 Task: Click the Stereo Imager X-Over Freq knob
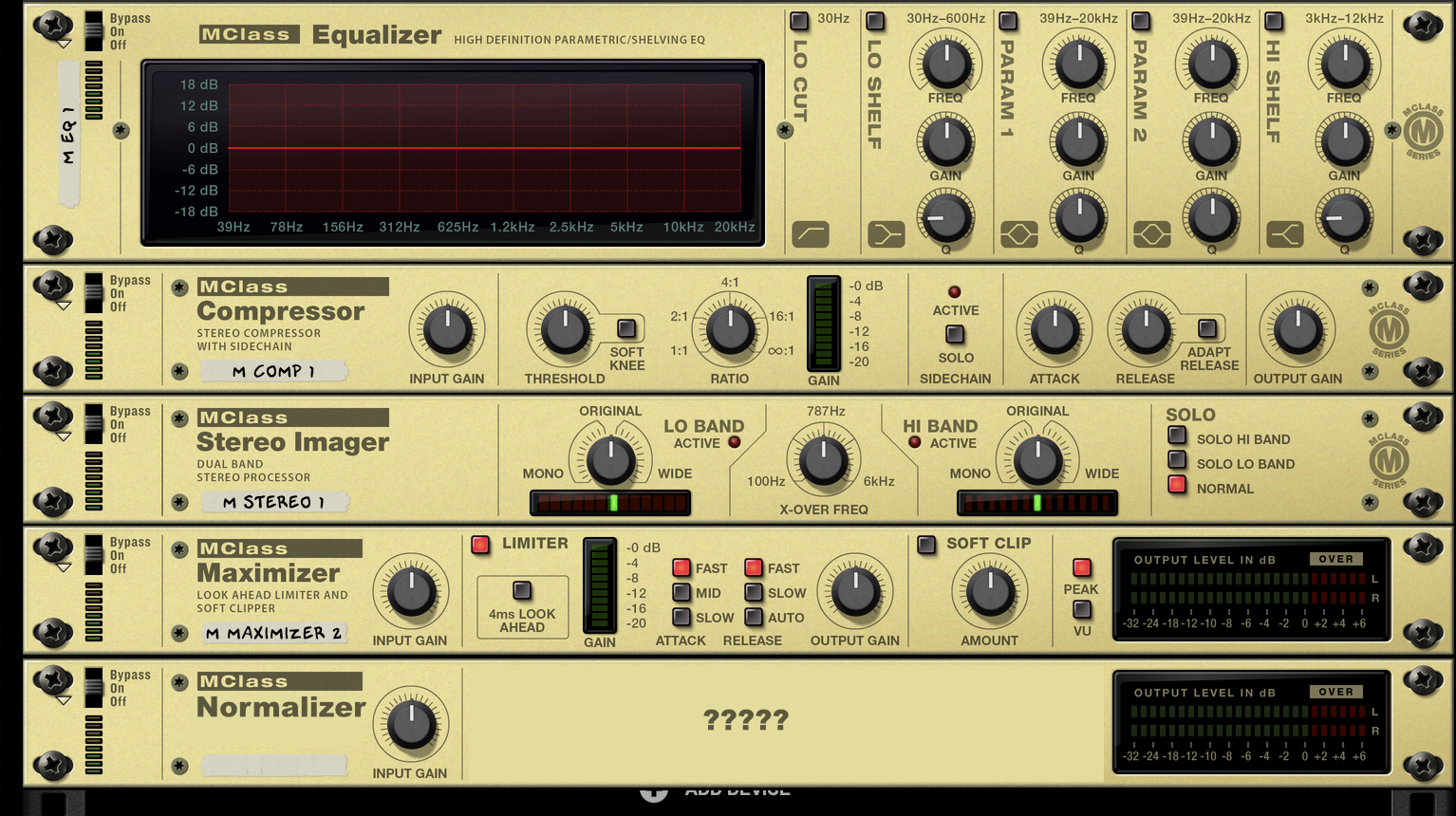823,460
